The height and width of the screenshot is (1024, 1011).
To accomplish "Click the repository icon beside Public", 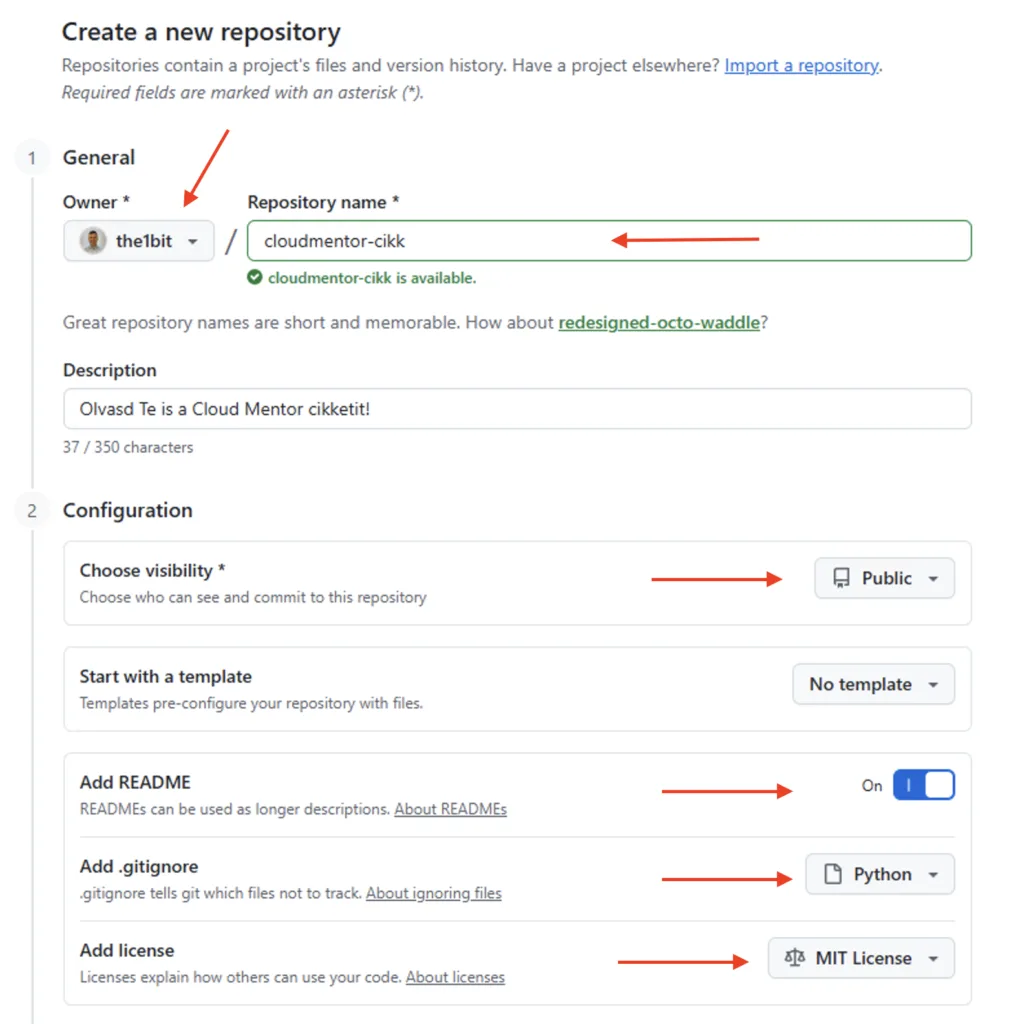I will click(841, 578).
